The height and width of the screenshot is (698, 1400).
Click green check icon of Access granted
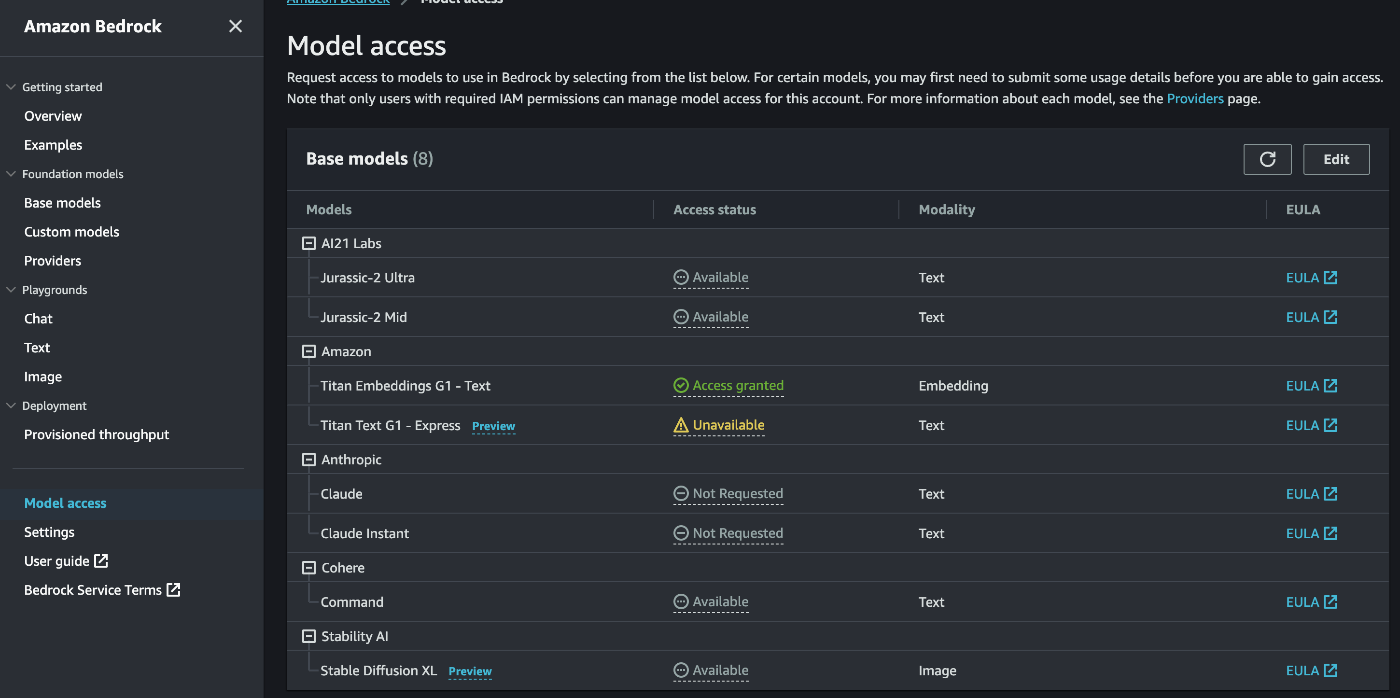[681, 386]
